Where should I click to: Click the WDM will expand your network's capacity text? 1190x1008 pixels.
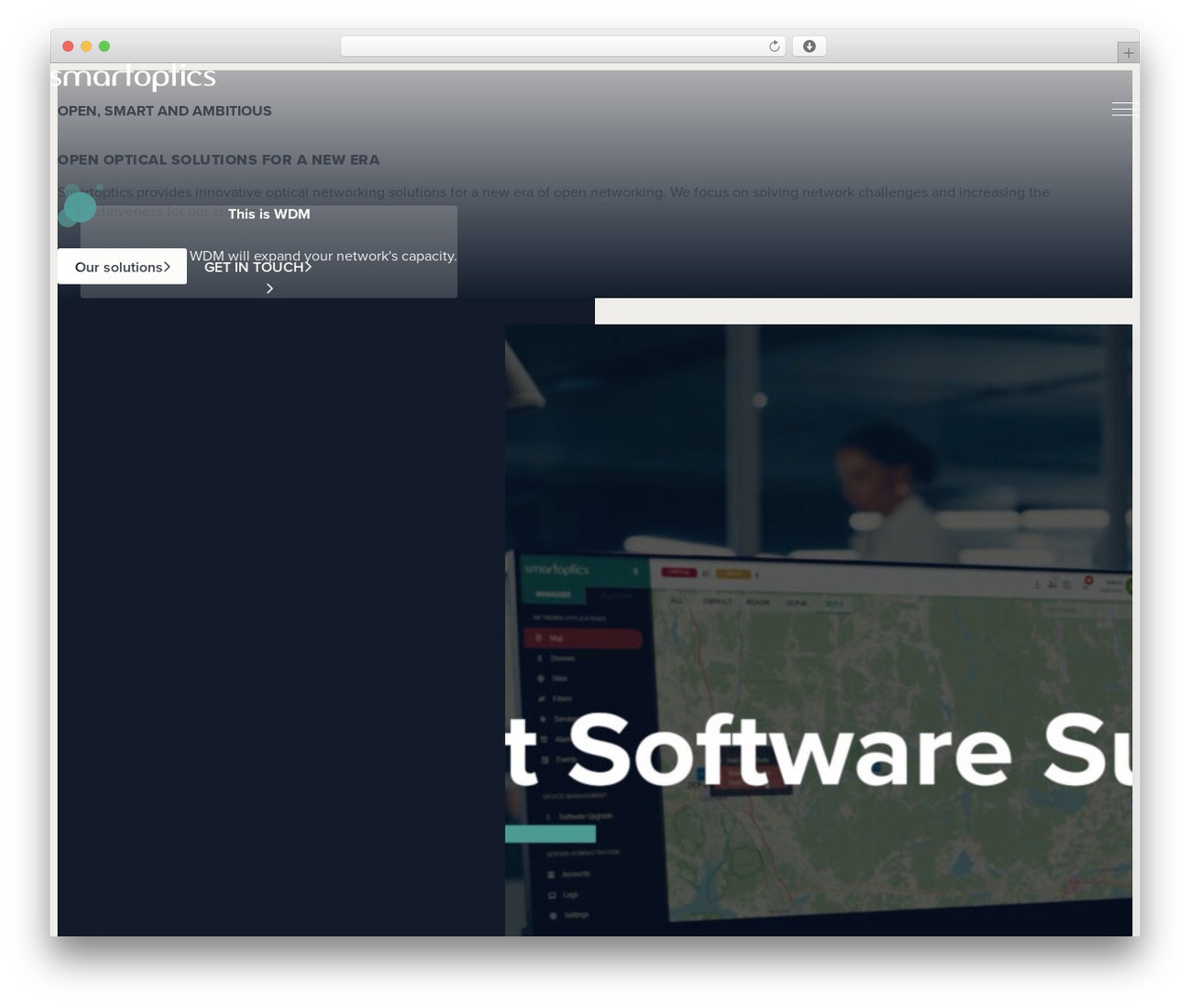[x=323, y=256]
